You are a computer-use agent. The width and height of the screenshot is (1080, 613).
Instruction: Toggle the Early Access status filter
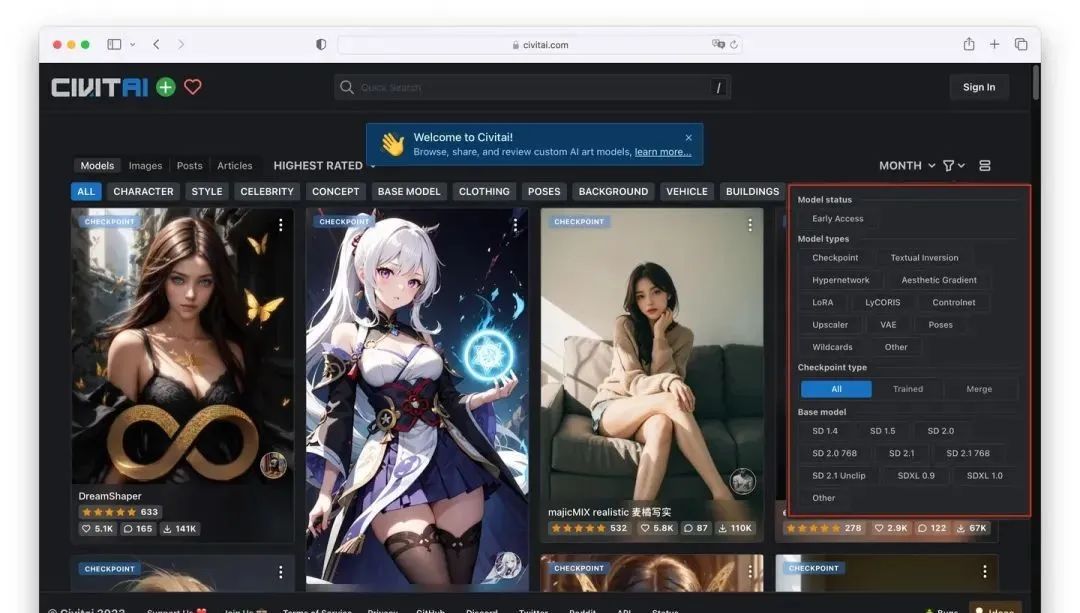838,218
